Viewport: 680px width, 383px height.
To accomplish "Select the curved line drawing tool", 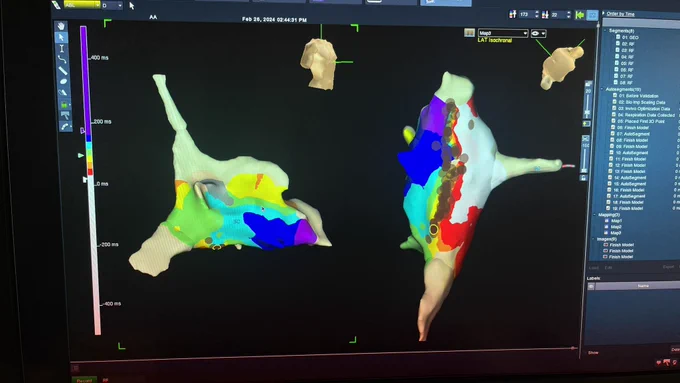I will click(62, 59).
